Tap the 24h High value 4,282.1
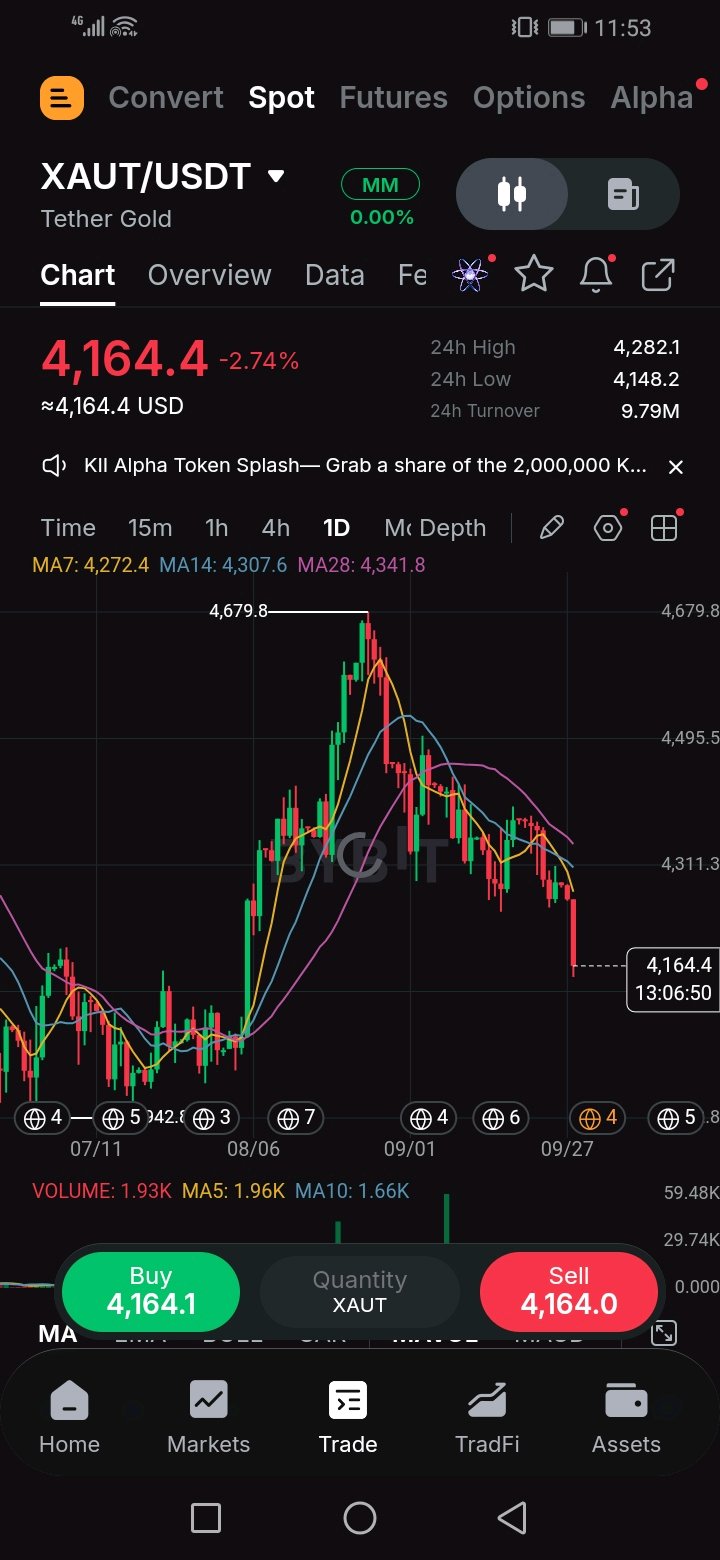 pos(646,347)
